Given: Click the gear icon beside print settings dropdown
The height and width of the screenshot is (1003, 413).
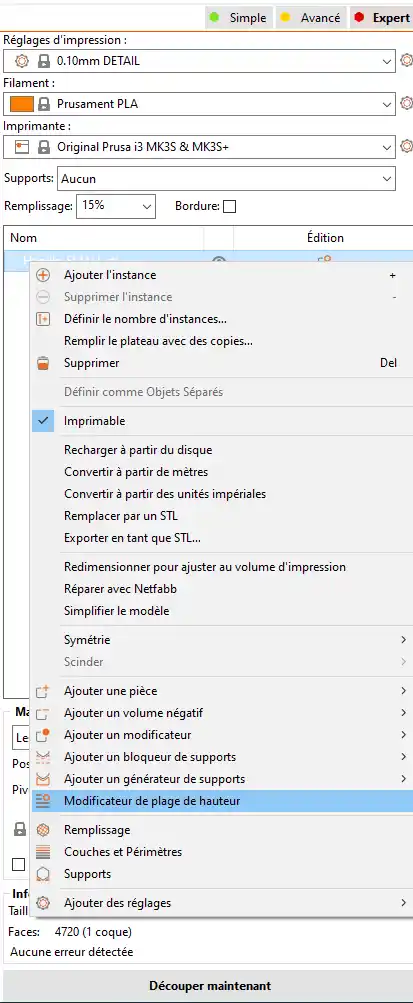Looking at the screenshot, I should click(x=406, y=61).
